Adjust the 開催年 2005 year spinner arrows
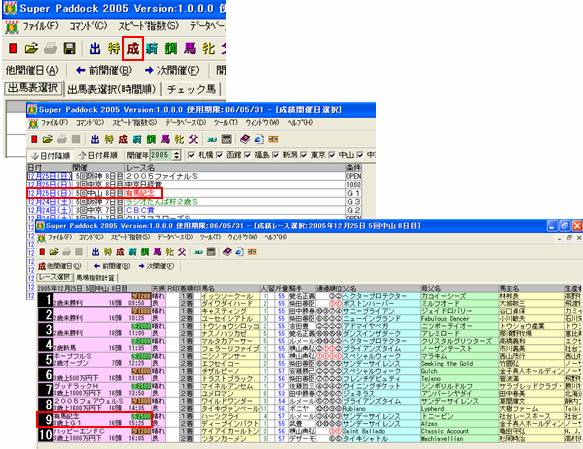 (177, 155)
